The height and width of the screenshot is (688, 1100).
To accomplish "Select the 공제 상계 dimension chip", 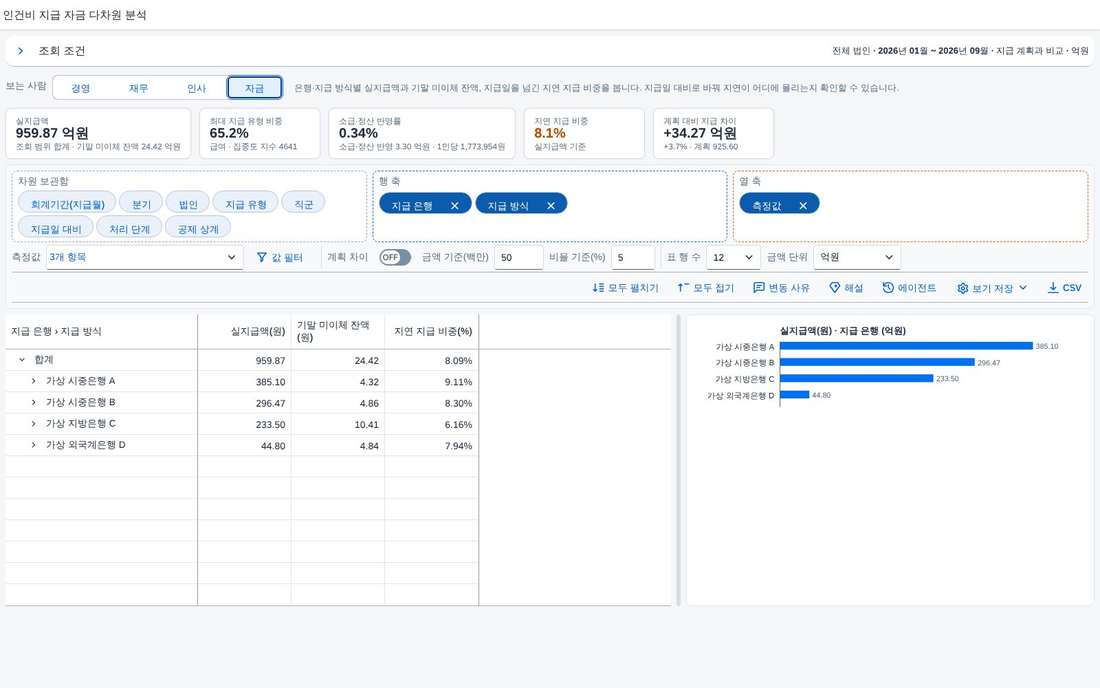I will (x=198, y=229).
